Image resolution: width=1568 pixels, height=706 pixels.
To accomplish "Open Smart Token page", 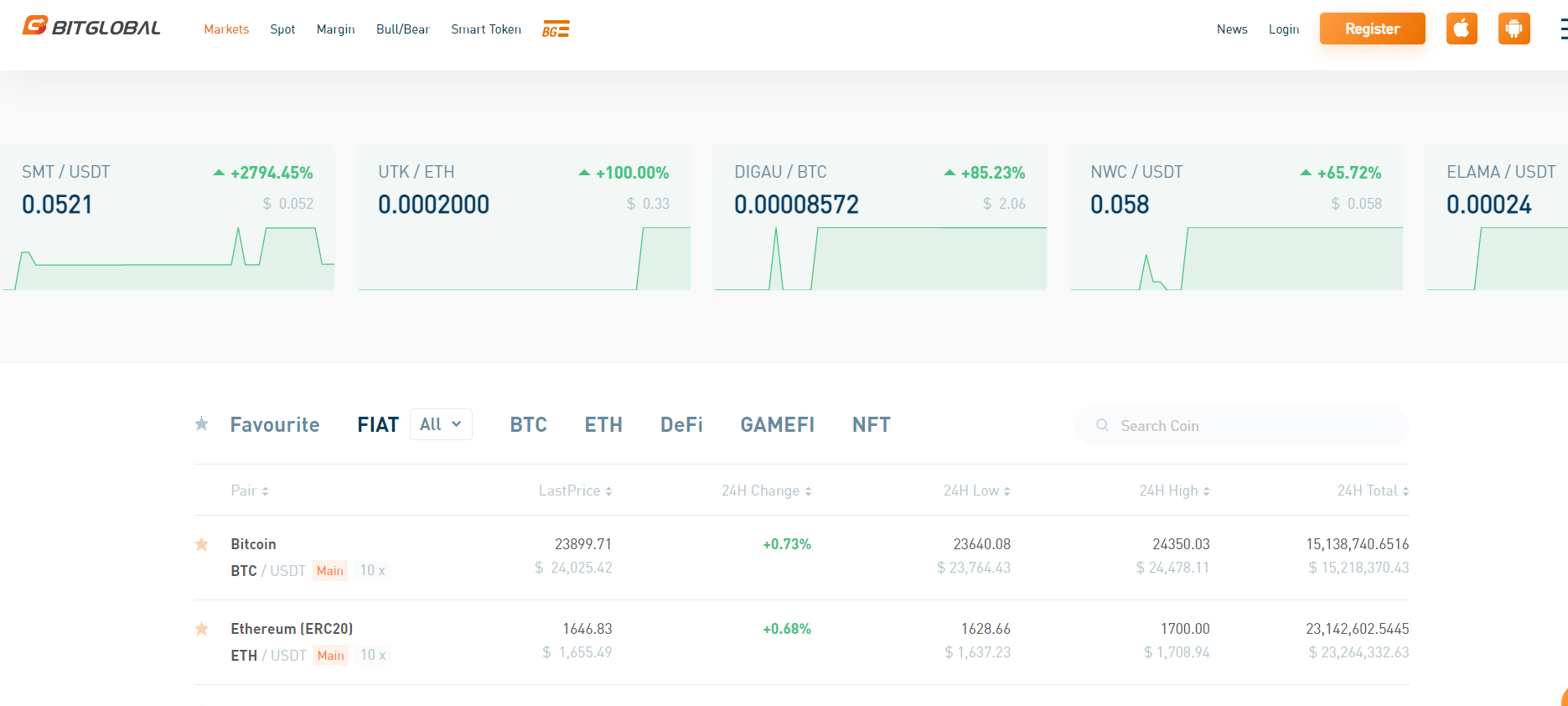I will click(486, 29).
